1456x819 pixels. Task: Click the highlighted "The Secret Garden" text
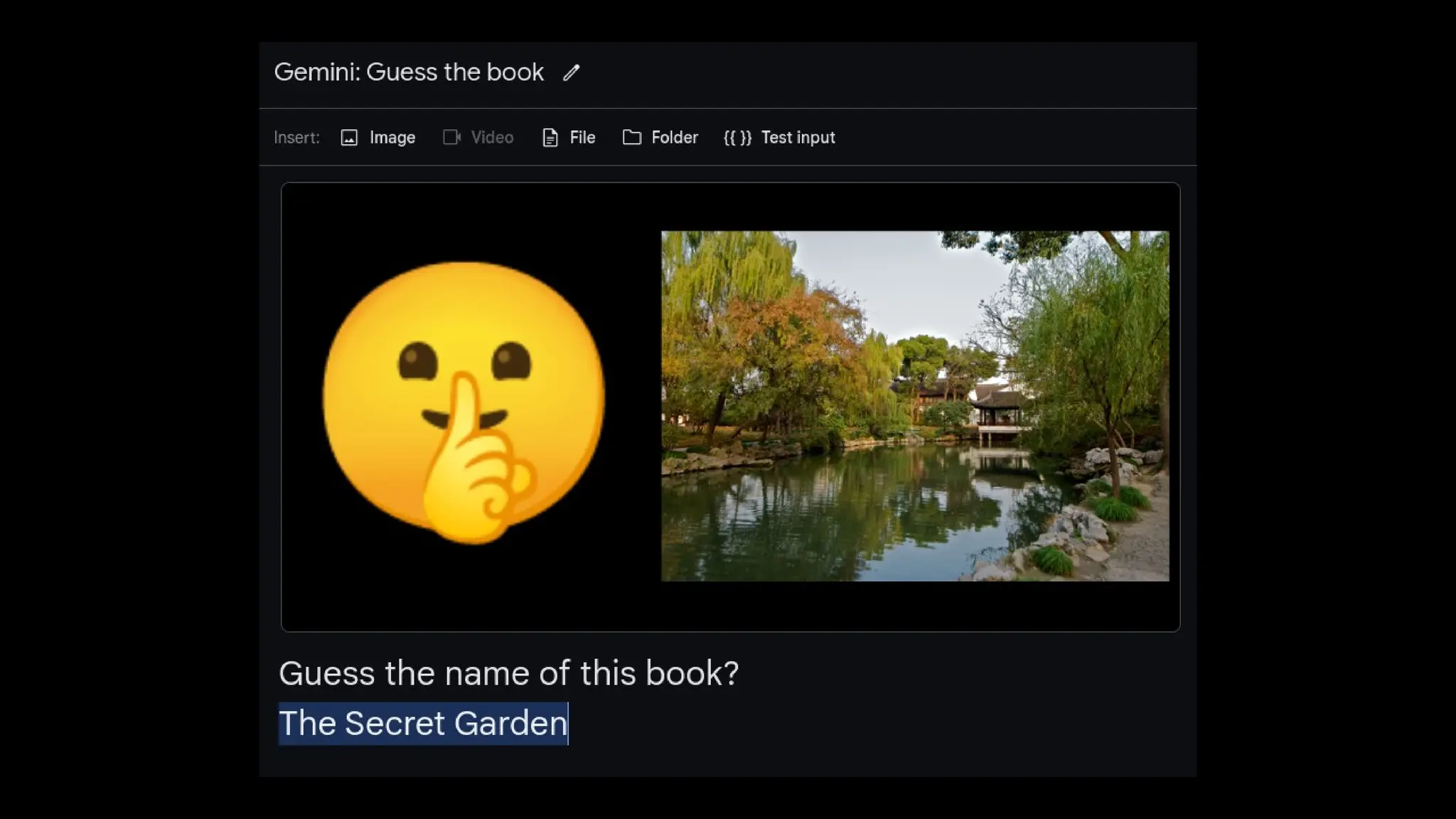[x=423, y=723]
